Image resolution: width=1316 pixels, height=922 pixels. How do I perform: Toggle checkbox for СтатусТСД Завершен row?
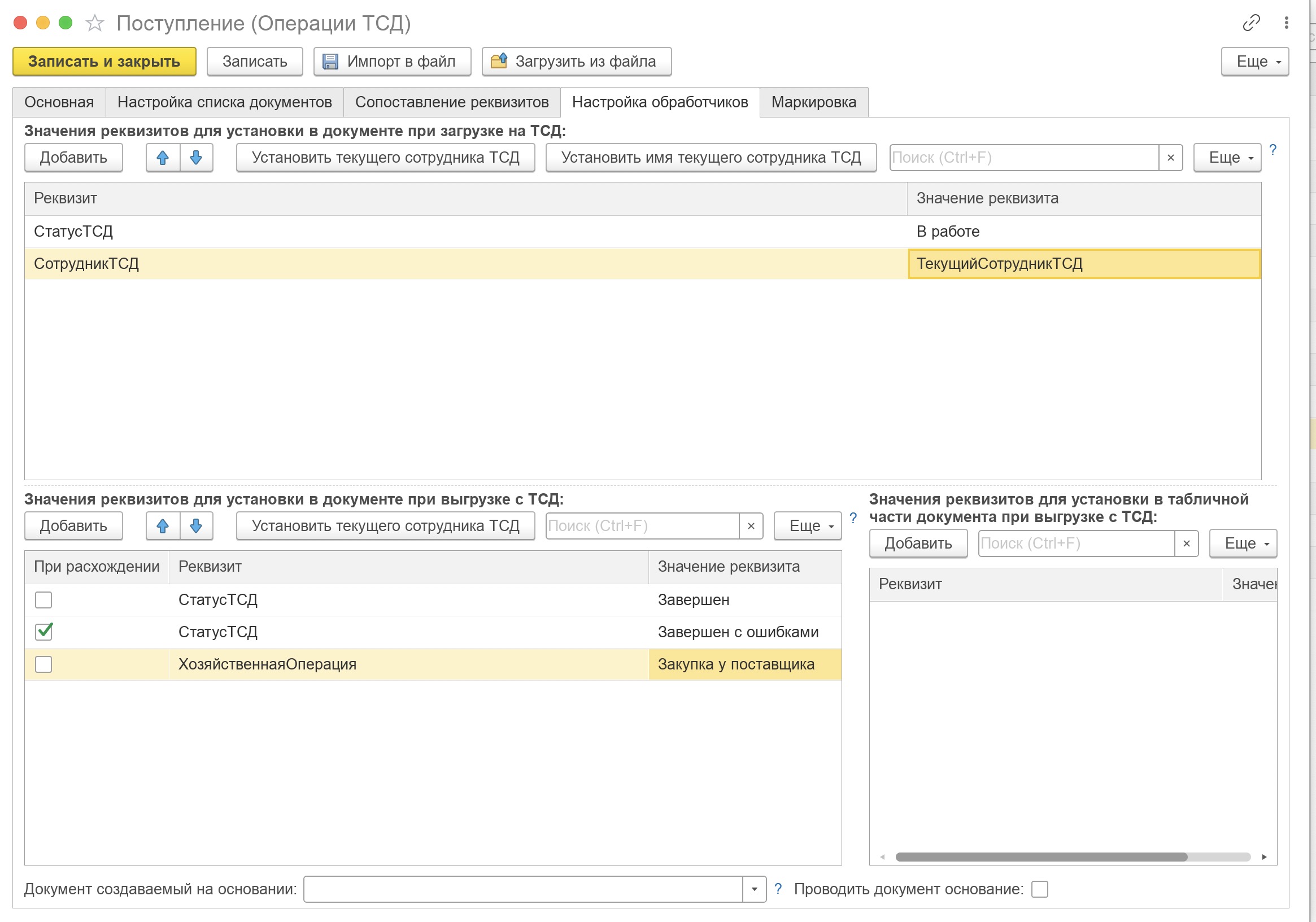tap(43, 600)
